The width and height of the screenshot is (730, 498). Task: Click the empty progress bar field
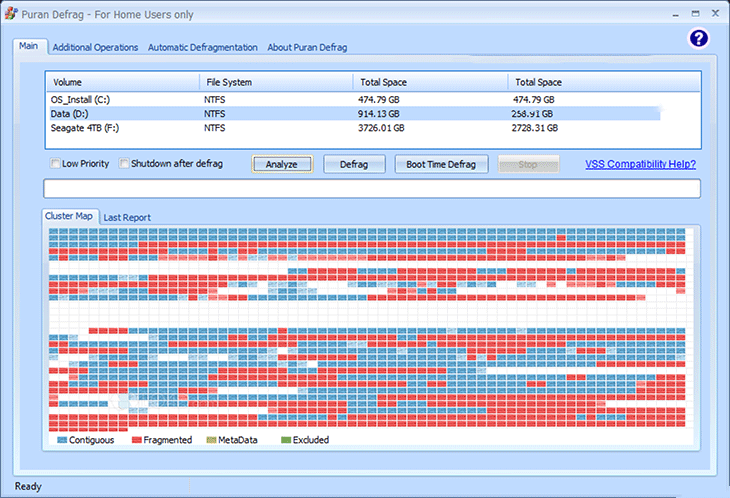click(372, 188)
